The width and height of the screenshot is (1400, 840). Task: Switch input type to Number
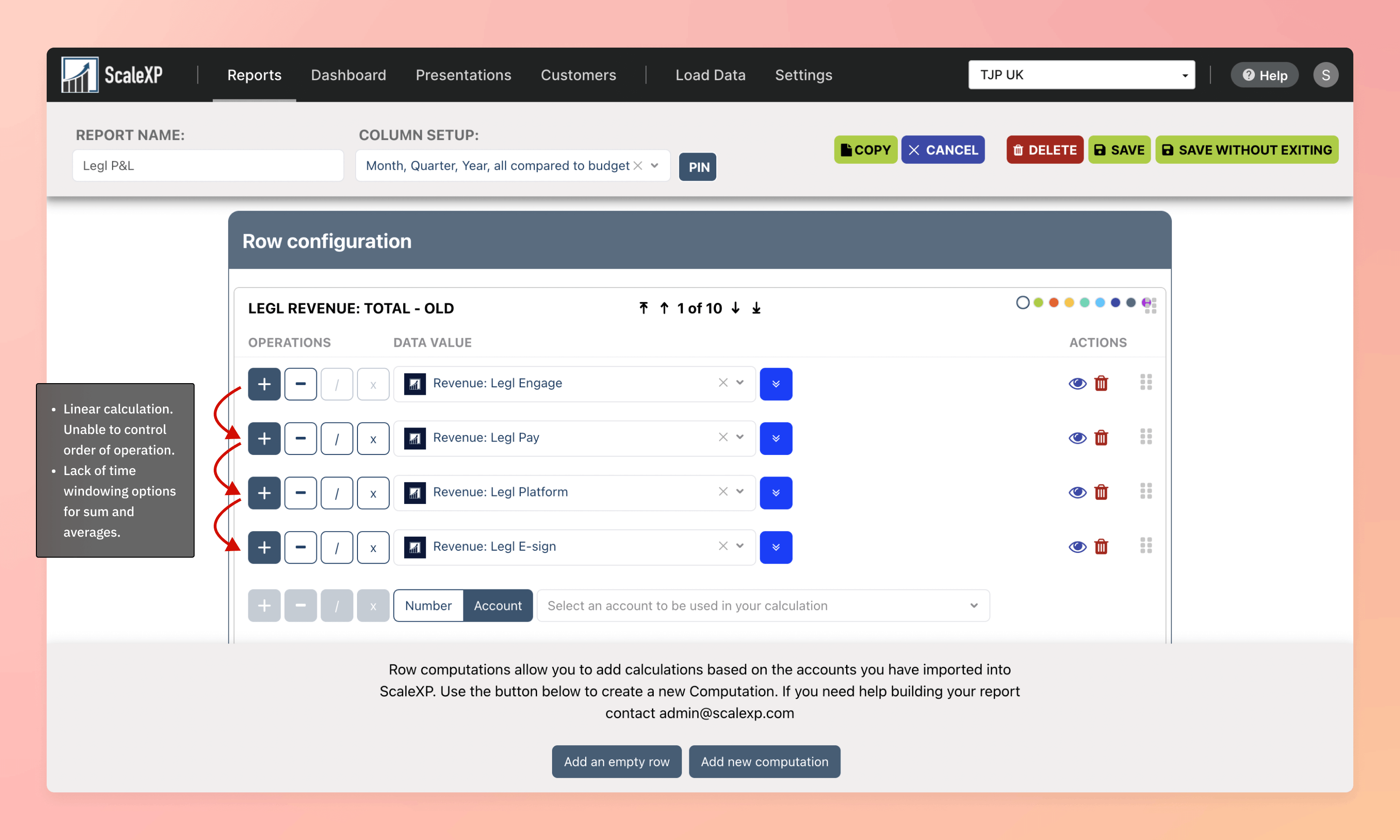428,606
